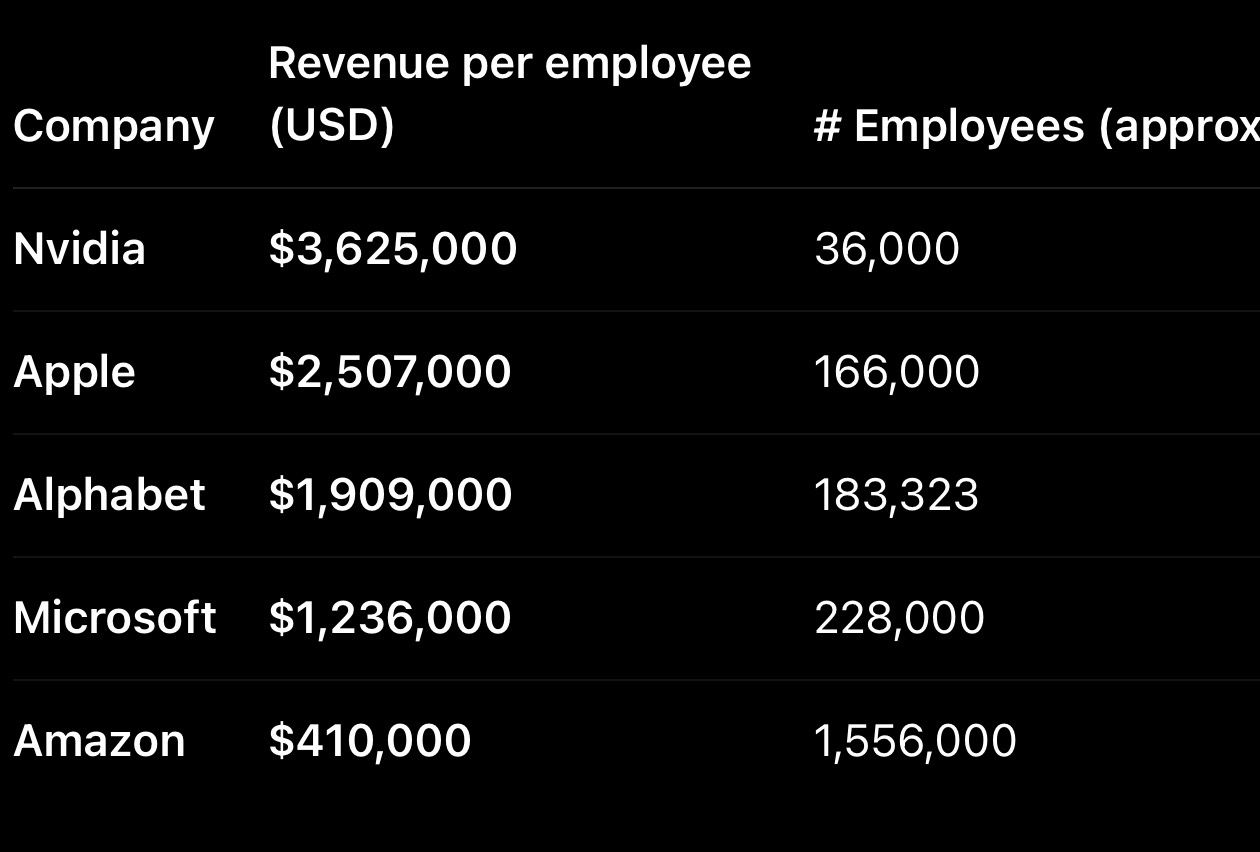
Task: Select the Amazon company name cell
Action: coord(99,741)
